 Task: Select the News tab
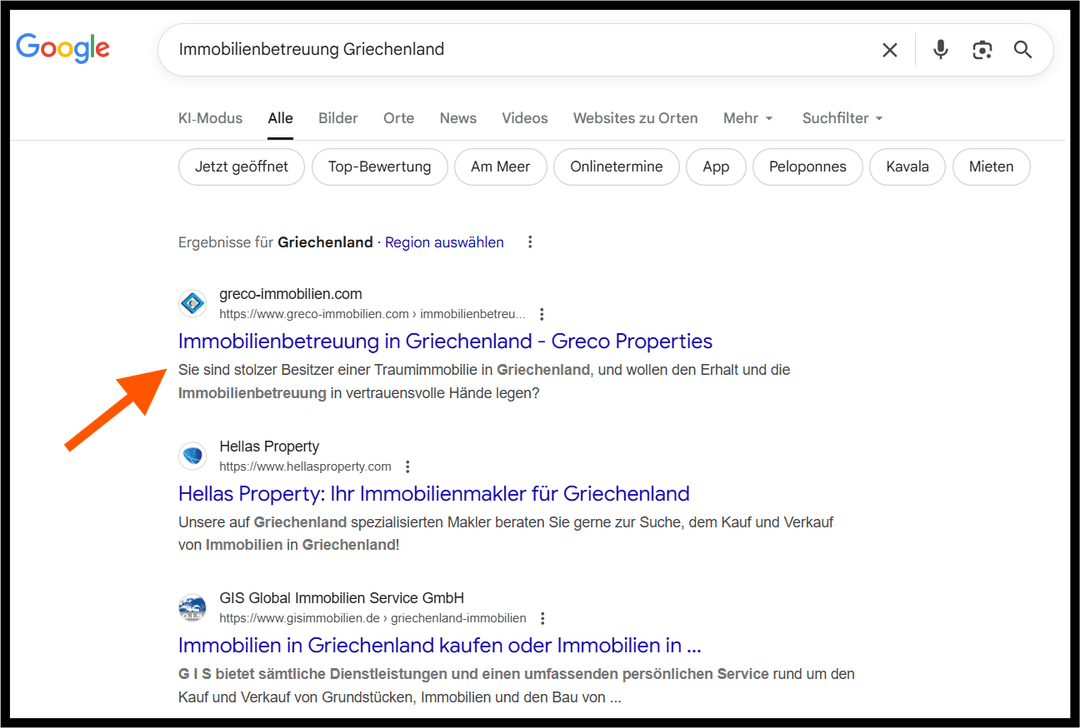[x=457, y=118]
